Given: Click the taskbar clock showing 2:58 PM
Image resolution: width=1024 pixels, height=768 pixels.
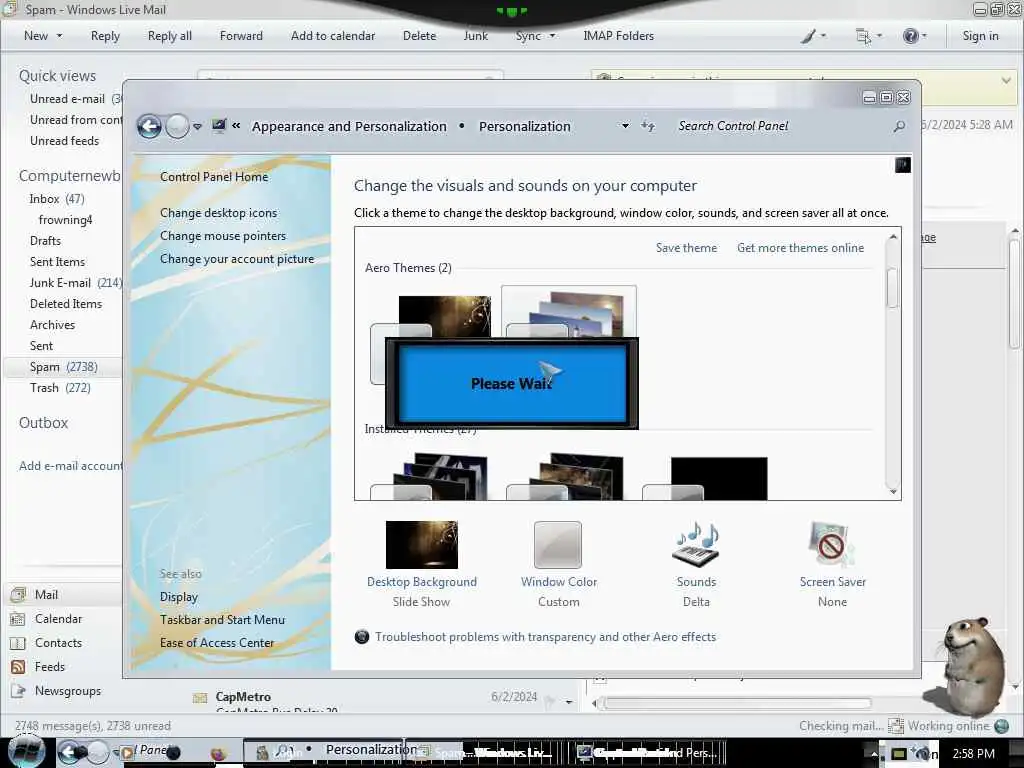Looking at the screenshot, I should coord(974,753).
